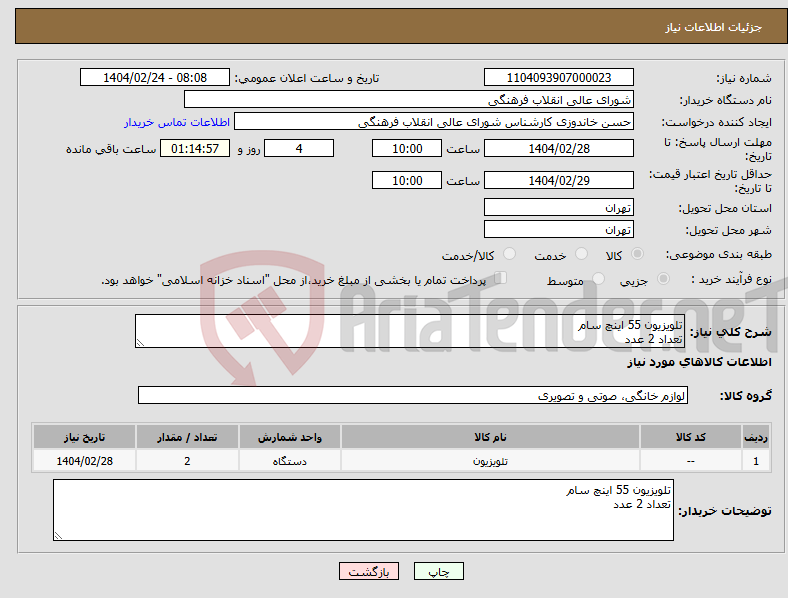Viewport: 788px width, 598px height.
Task: Click the شماره نیاز field 1104093907000023
Action: pyautogui.click(x=558, y=78)
